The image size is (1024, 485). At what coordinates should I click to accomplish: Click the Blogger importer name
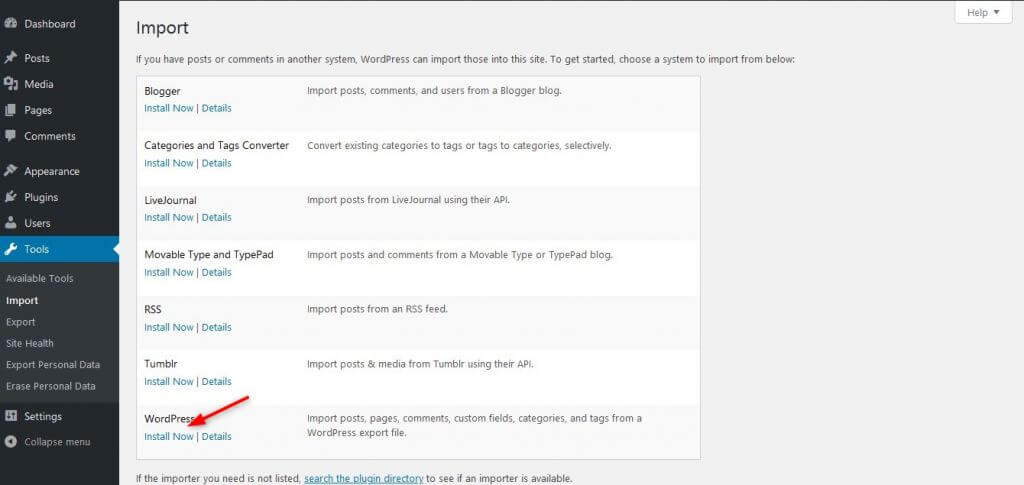162,91
